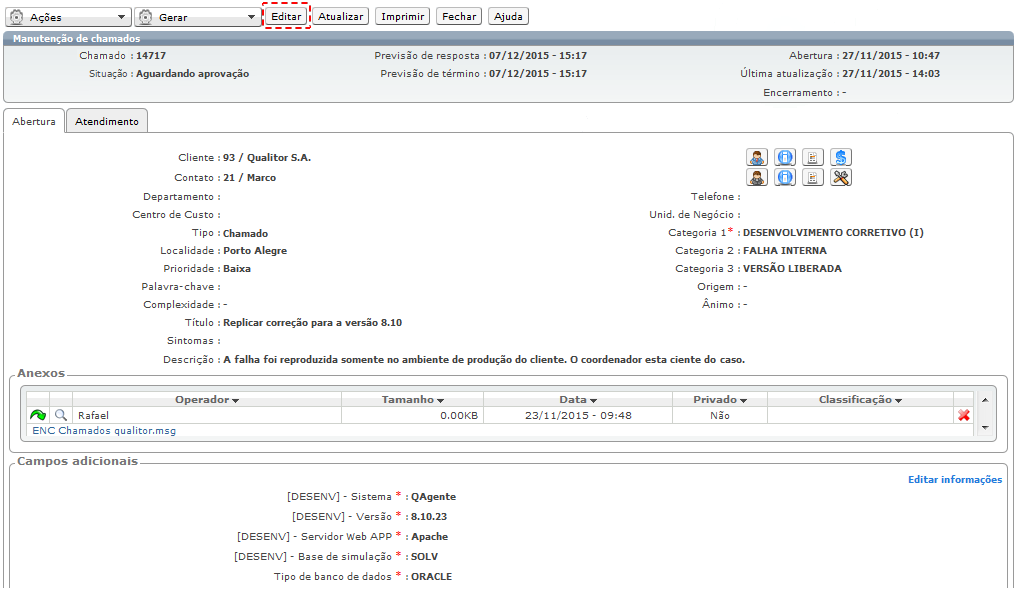Open client information icon in Cliente row

click(x=785, y=158)
